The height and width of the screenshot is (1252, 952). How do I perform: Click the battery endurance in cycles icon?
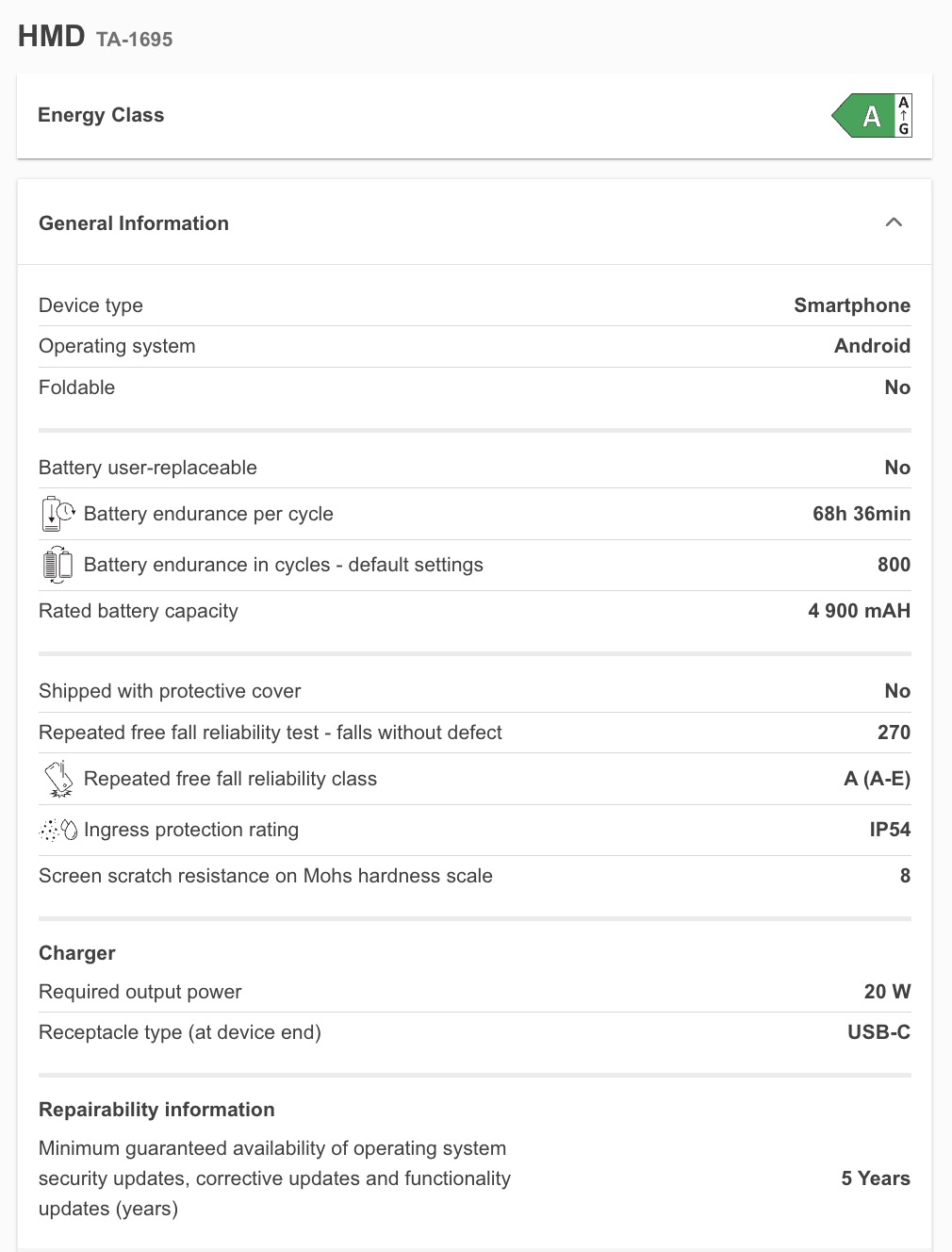(x=57, y=565)
